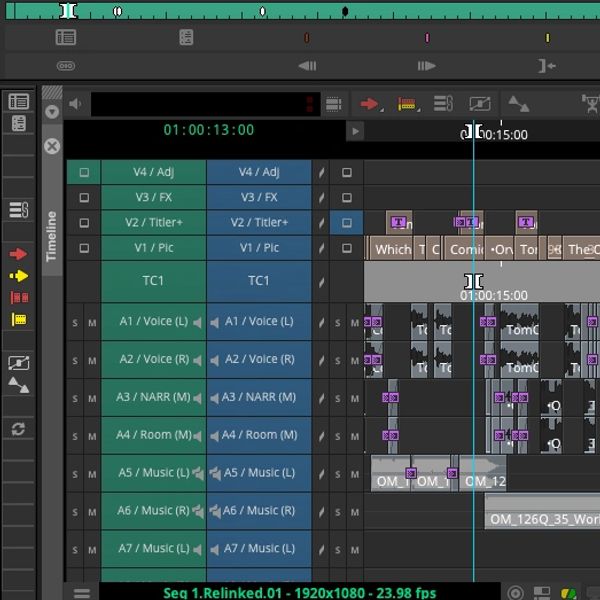This screenshot has height=600, width=600.
Task: Click the TomC audio clip on A1
Action: [520, 322]
